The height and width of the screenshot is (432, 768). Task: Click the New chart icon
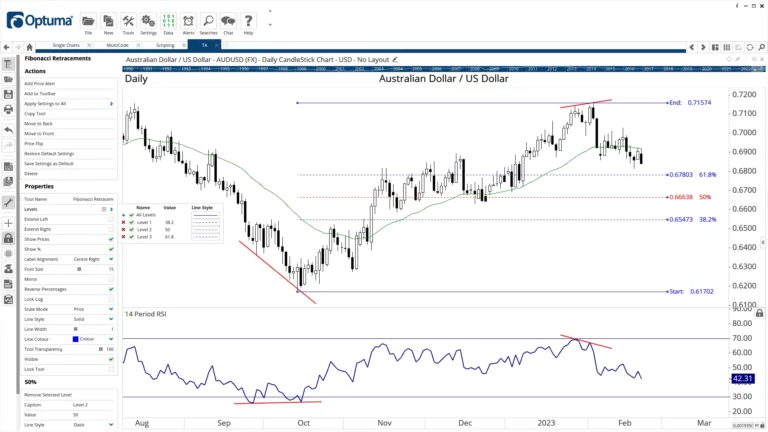click(x=108, y=22)
